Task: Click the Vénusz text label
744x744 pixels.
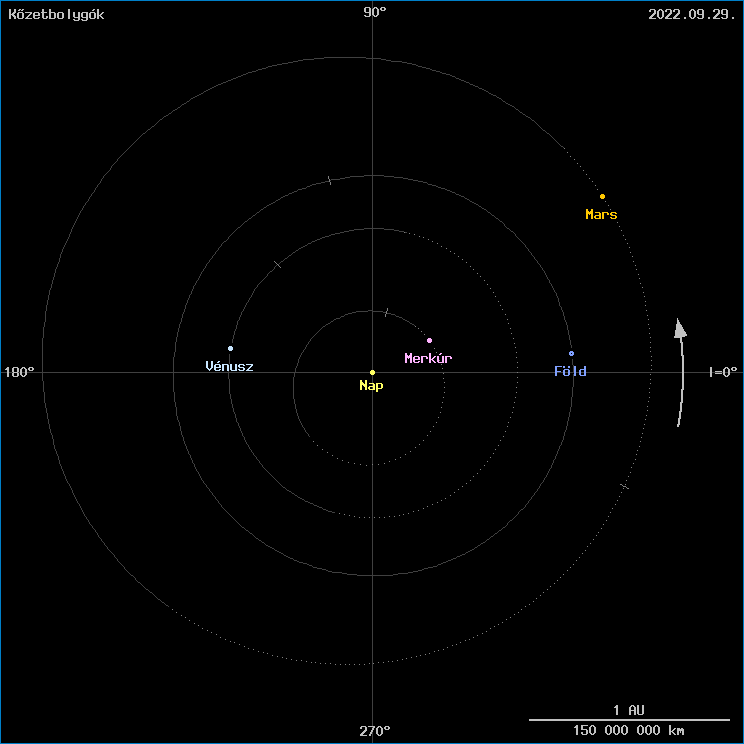Action: click(229, 366)
